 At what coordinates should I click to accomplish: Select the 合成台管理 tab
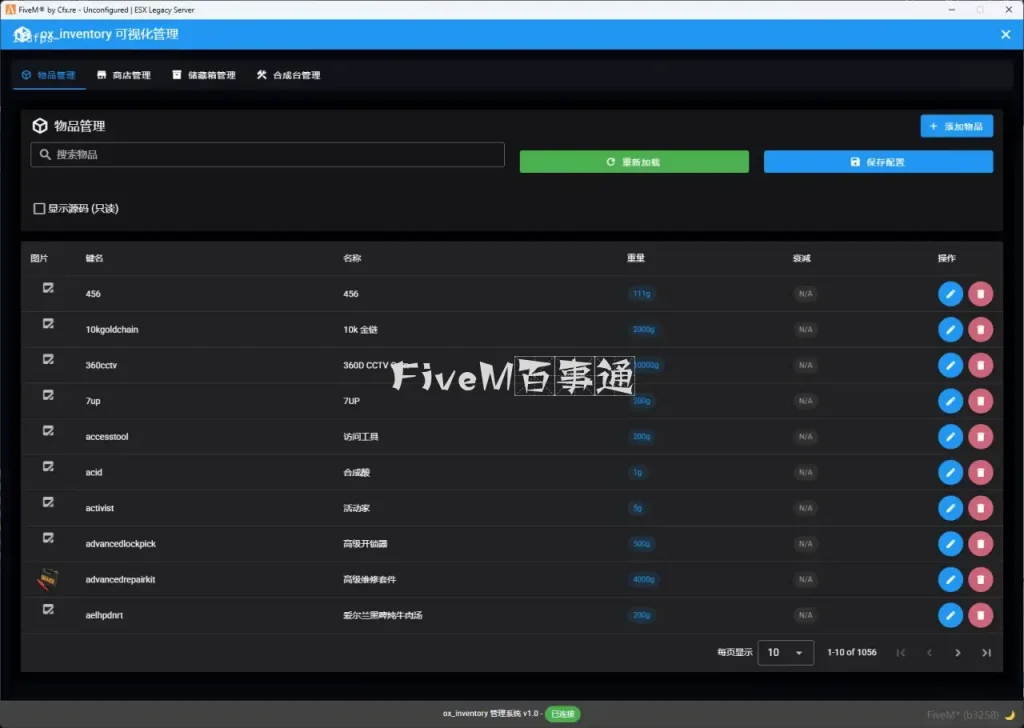[x=288, y=75]
